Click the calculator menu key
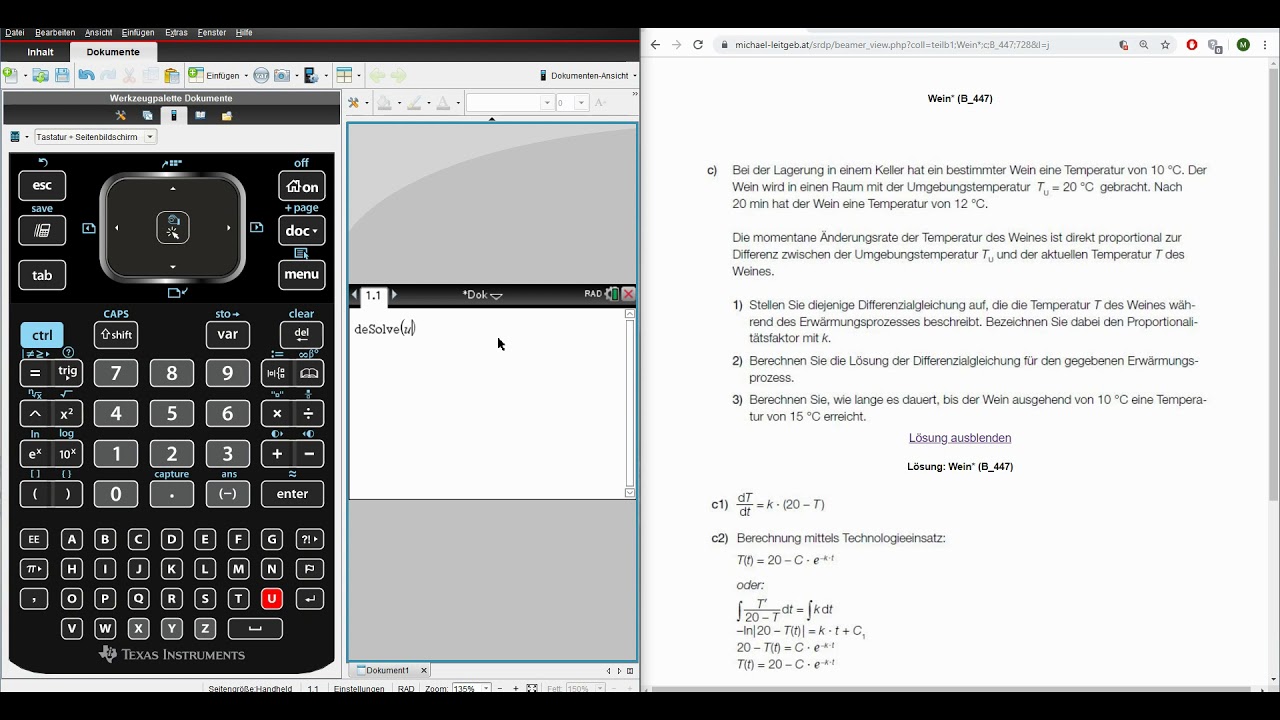 301,275
